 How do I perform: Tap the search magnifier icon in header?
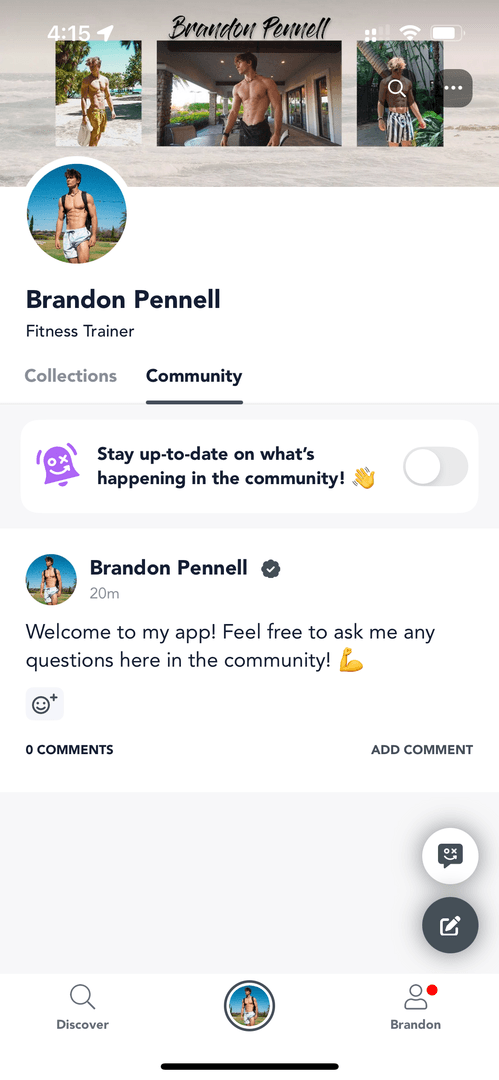click(x=396, y=88)
